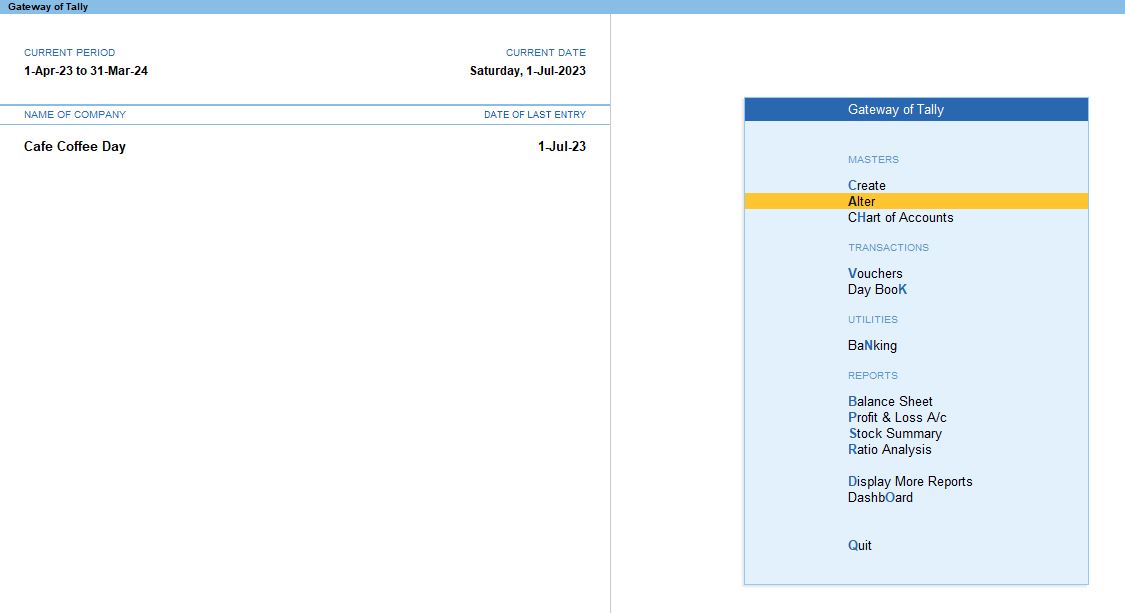Click the CURRENT DATE label
Image resolution: width=1125 pixels, height=613 pixels.
pyautogui.click(x=545, y=52)
